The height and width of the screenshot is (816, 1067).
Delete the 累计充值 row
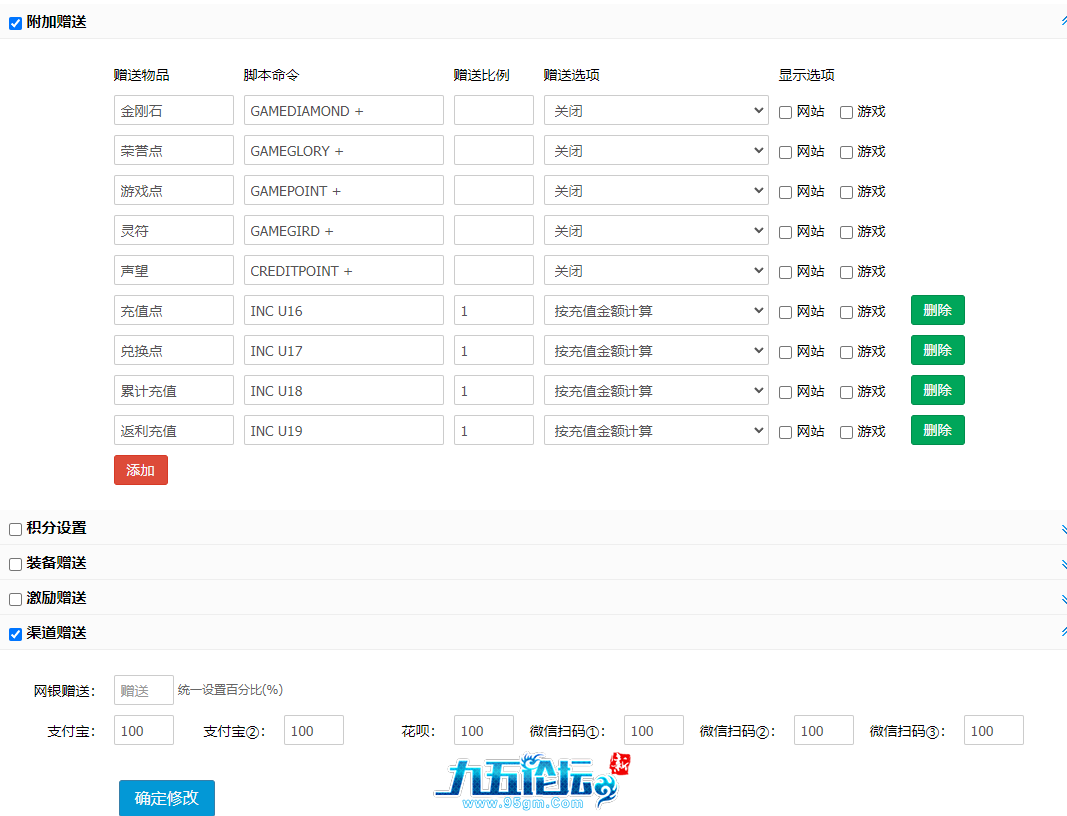937,390
